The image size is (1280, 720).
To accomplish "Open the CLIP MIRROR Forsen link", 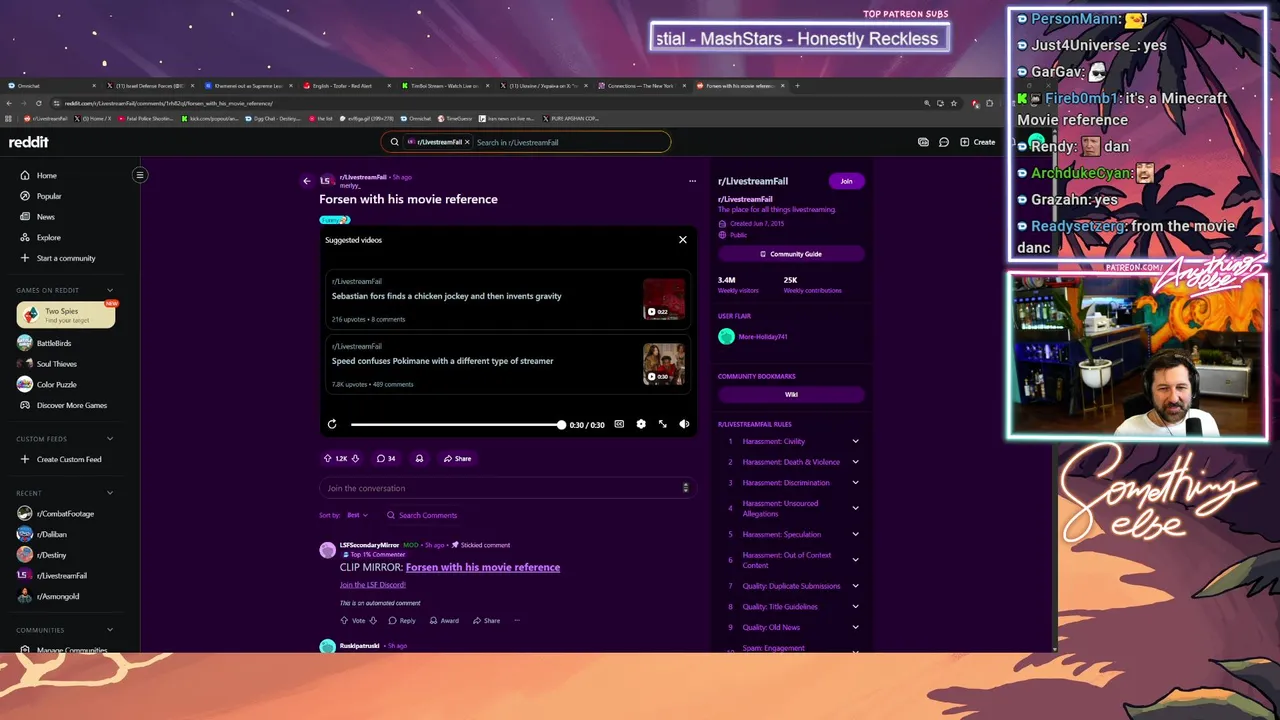I will [x=483, y=567].
